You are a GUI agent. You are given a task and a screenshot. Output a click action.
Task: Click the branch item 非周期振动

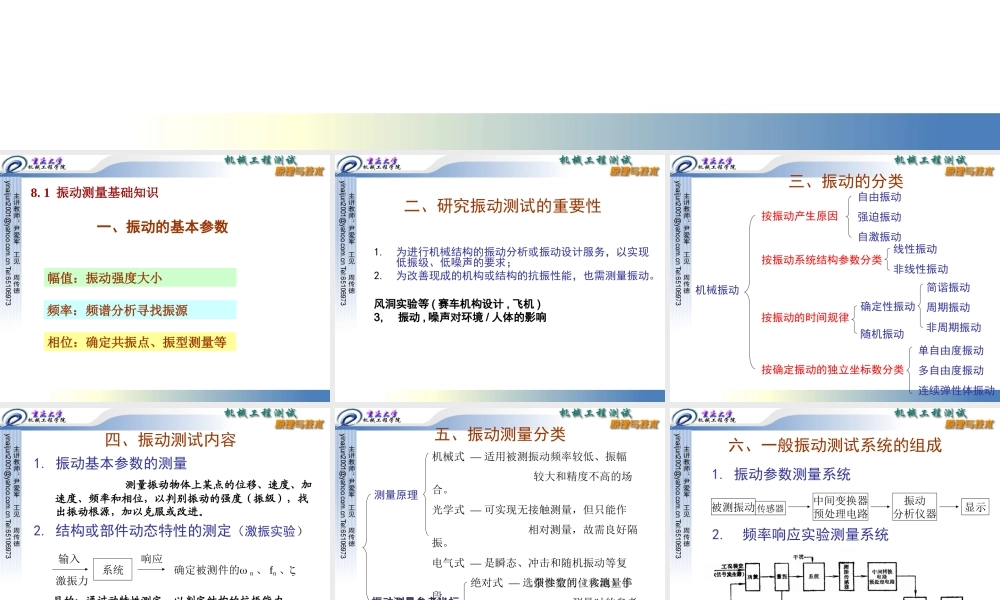coord(953,327)
